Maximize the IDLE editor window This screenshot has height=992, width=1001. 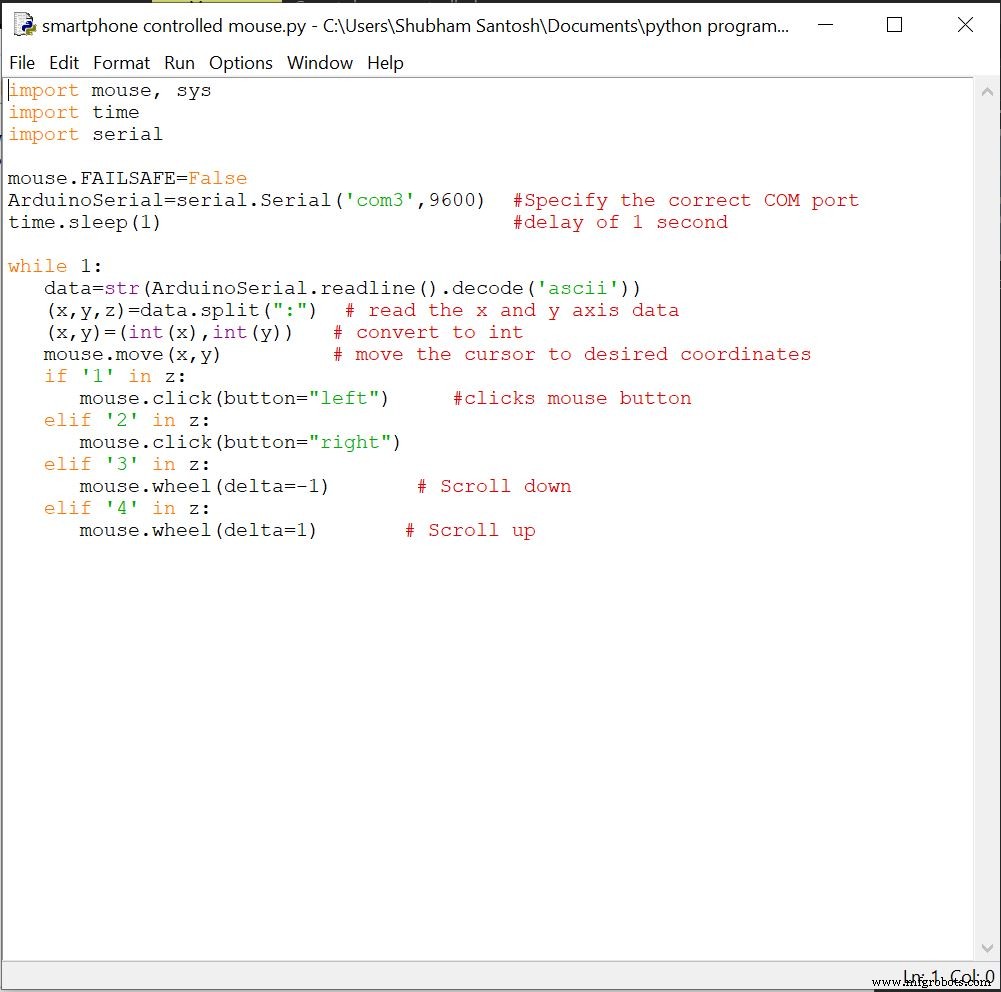point(895,26)
